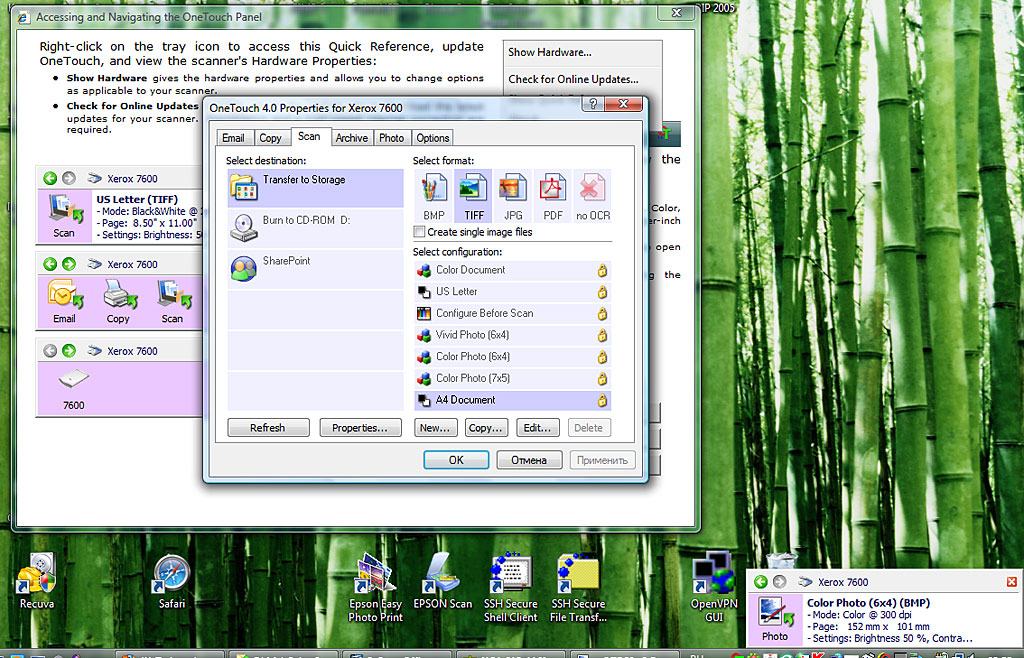Viewport: 1024px width, 658px height.
Task: Click the Edit... configuration button
Action: tap(537, 428)
